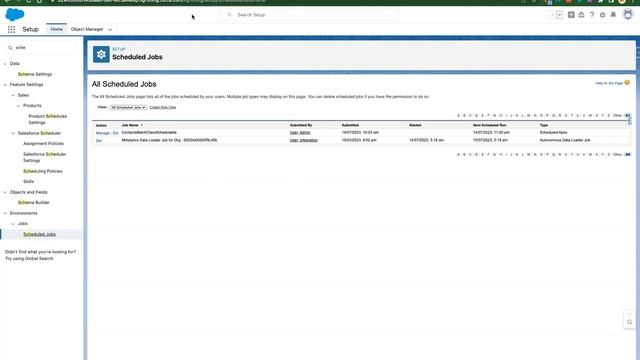The height and width of the screenshot is (360, 640).
Task: Click the Create New View link
Action: tap(162, 107)
